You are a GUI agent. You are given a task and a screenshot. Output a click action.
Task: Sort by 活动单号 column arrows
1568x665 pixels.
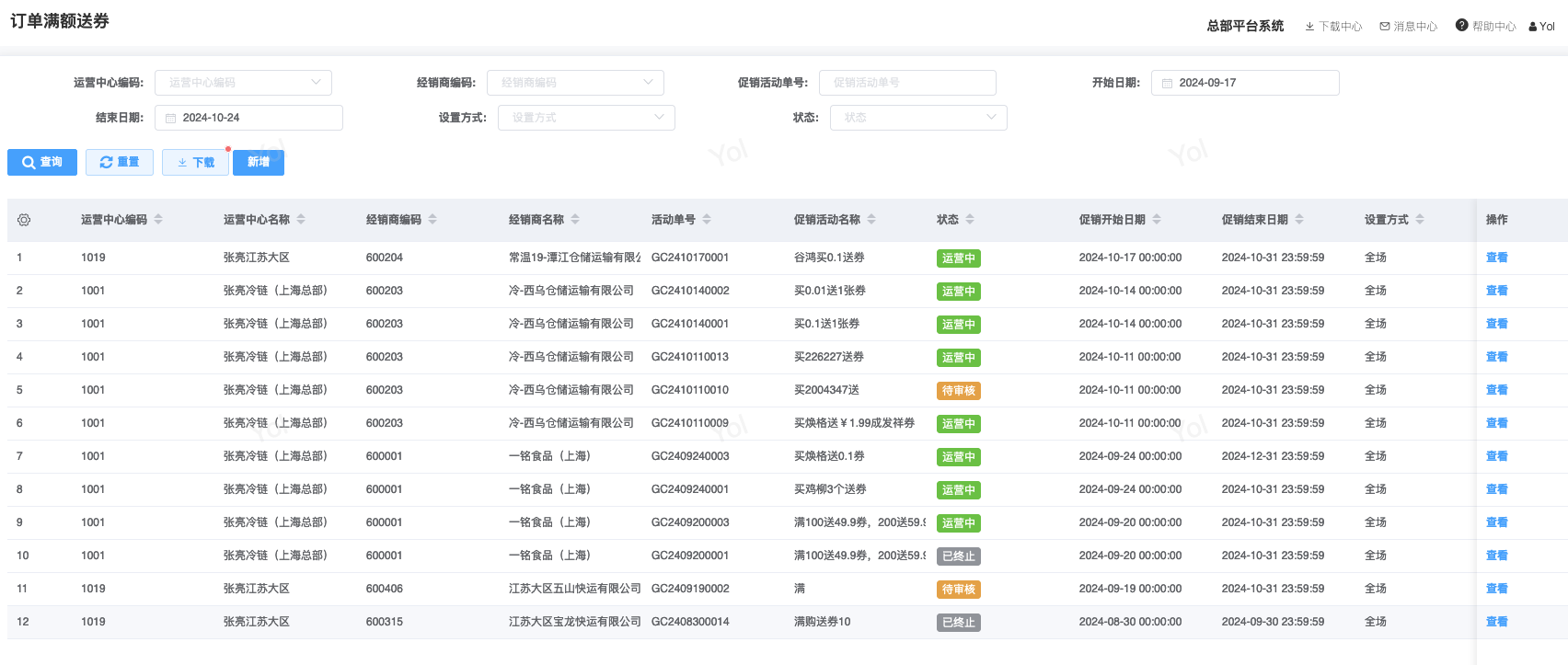(707, 220)
